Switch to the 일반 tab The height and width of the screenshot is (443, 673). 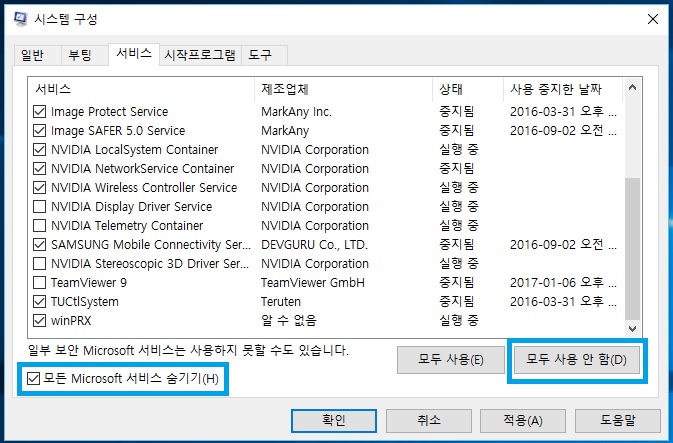coord(33,54)
